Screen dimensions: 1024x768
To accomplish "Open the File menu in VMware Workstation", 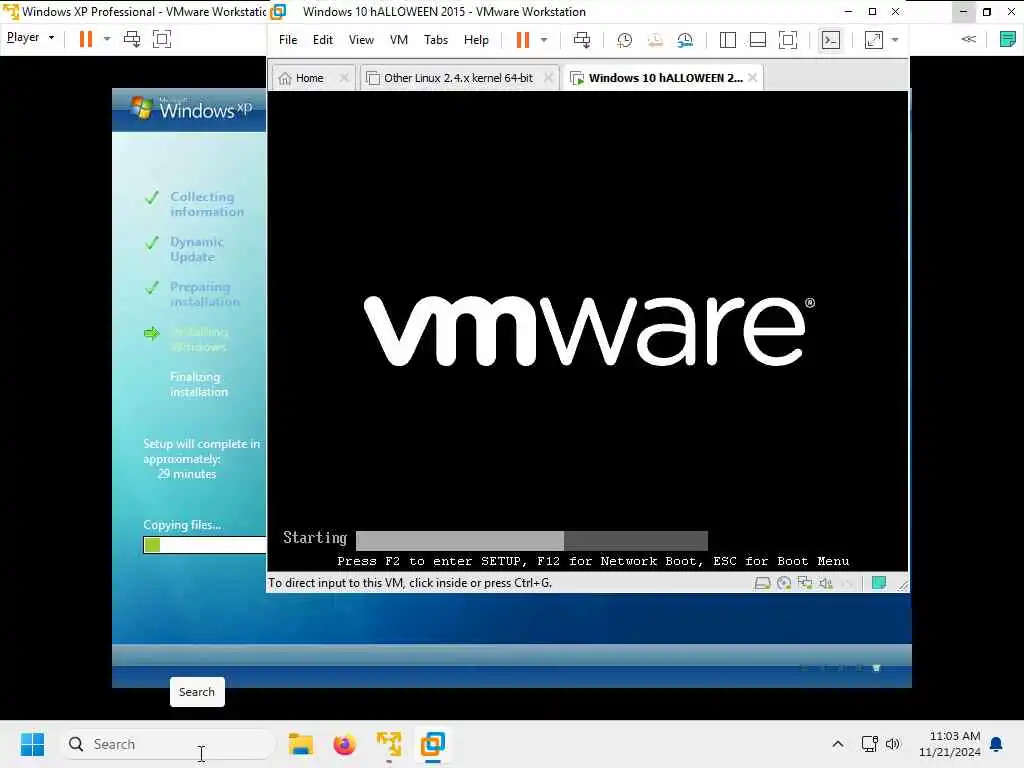I will [x=287, y=40].
